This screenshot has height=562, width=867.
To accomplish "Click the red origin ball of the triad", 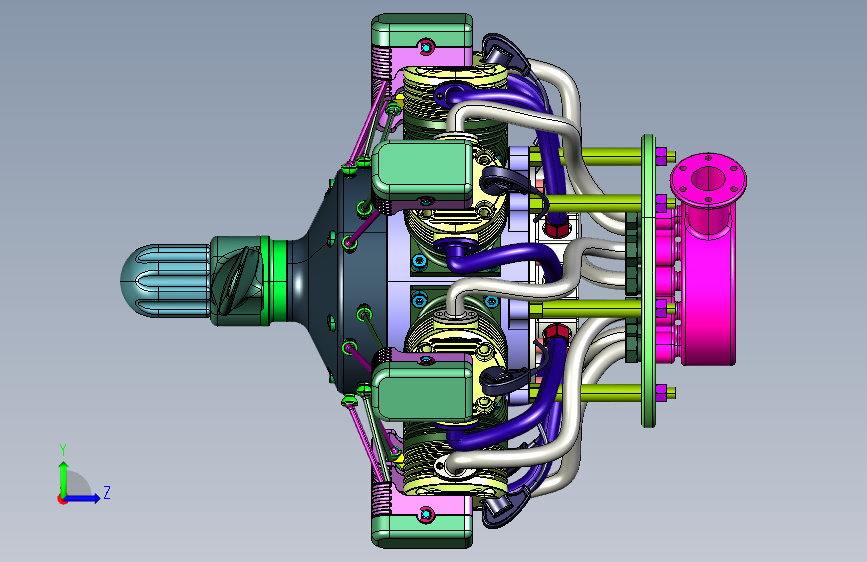I will tap(62, 499).
